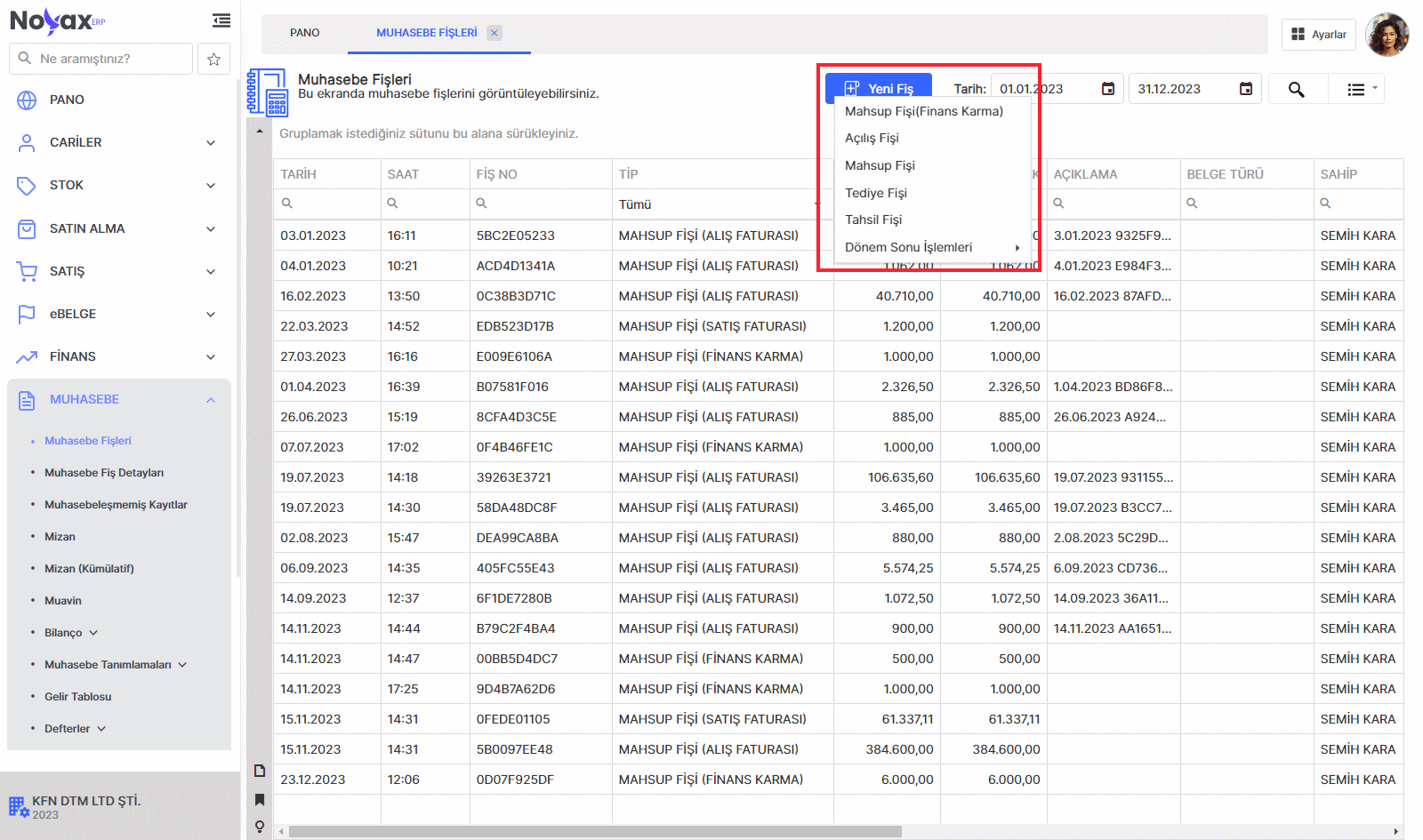Click the lightbulb icon at the bottom left
This screenshot has height=840, width=1423.
click(260, 827)
